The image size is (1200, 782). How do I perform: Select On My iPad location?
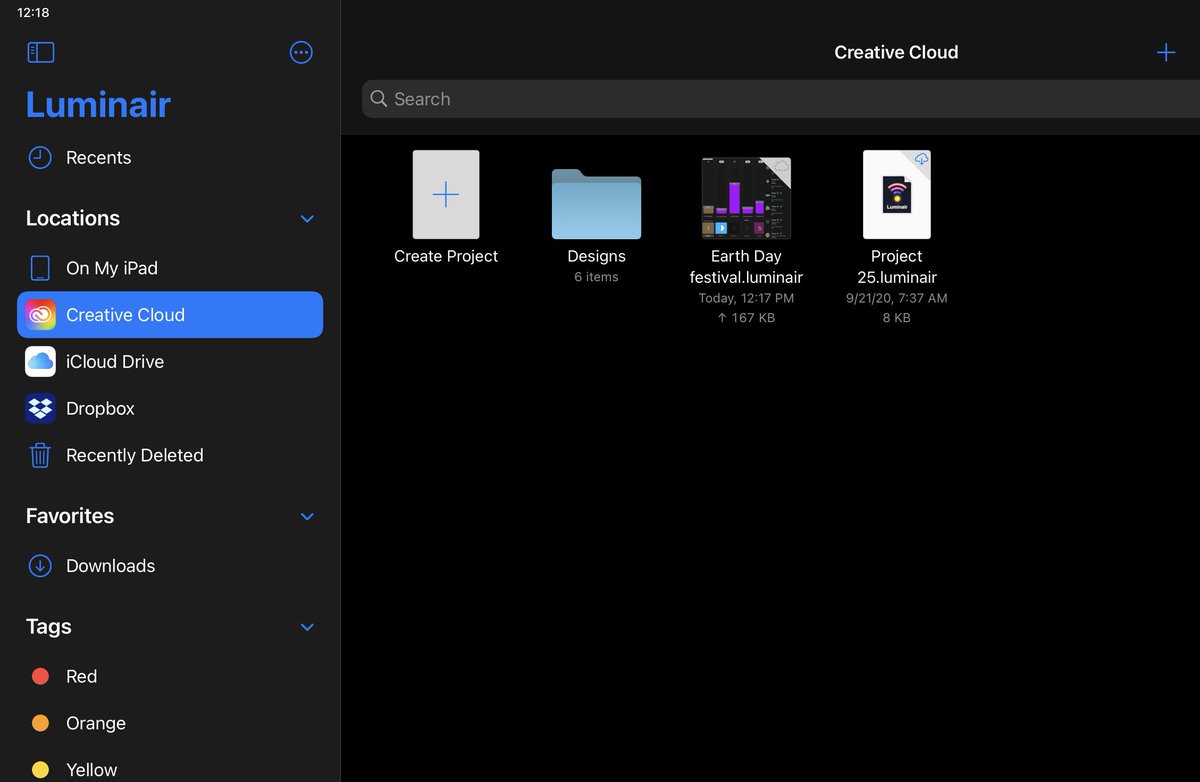[x=171, y=268]
